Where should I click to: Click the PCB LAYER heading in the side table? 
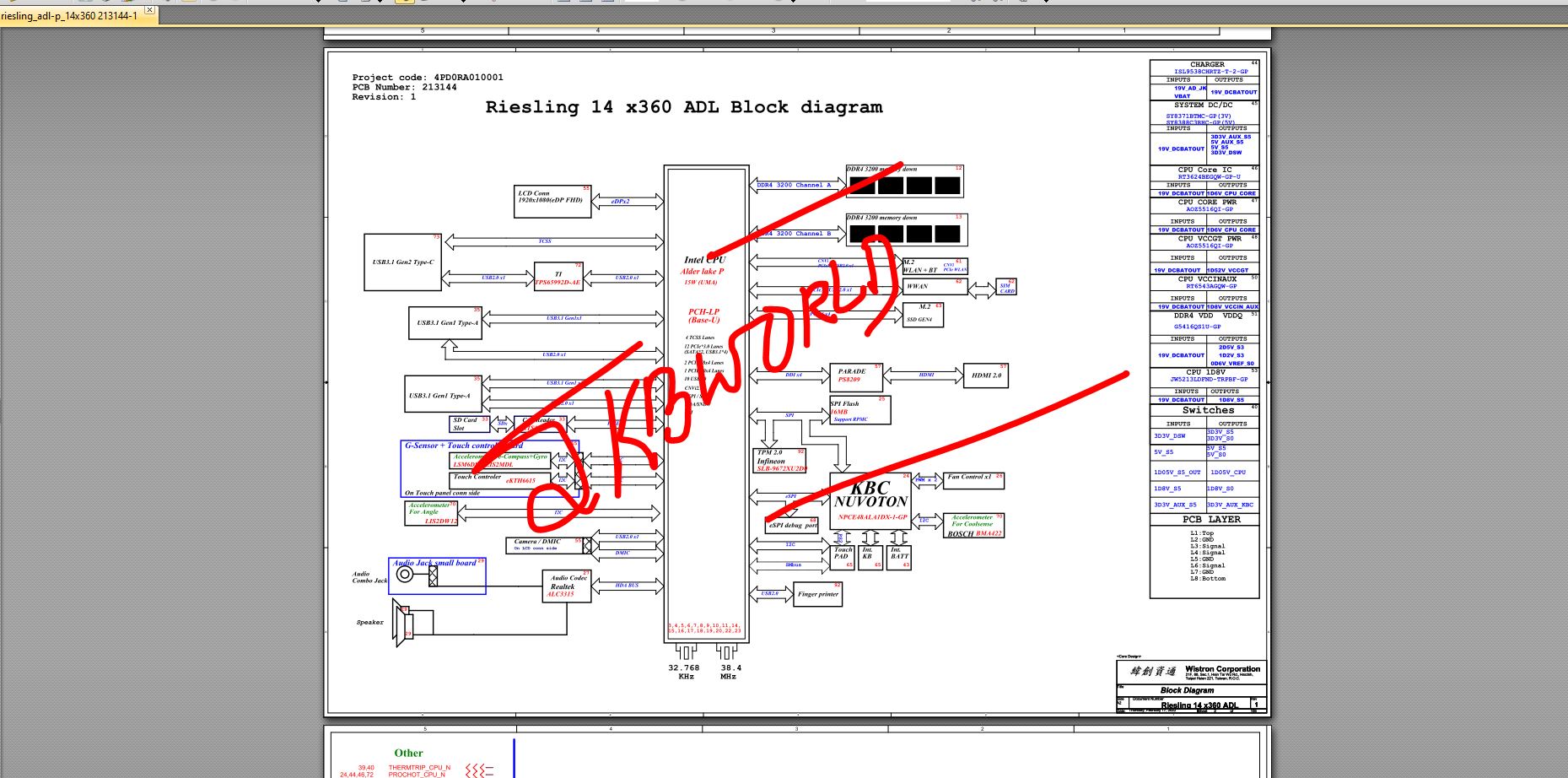1211,520
